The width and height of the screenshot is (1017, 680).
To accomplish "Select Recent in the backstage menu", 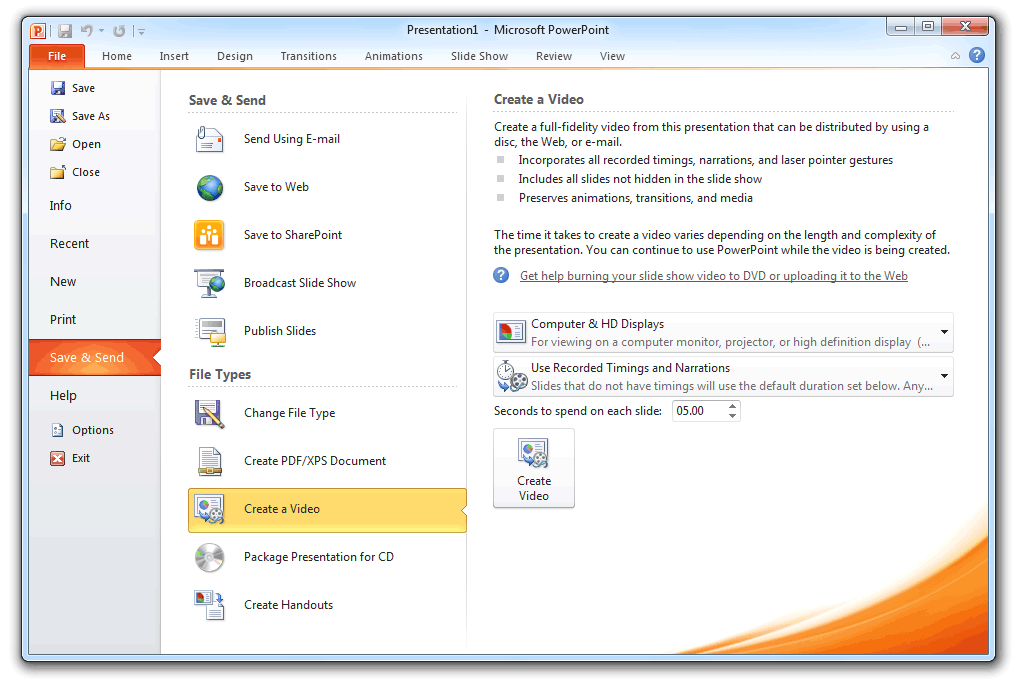I will click(x=95, y=244).
